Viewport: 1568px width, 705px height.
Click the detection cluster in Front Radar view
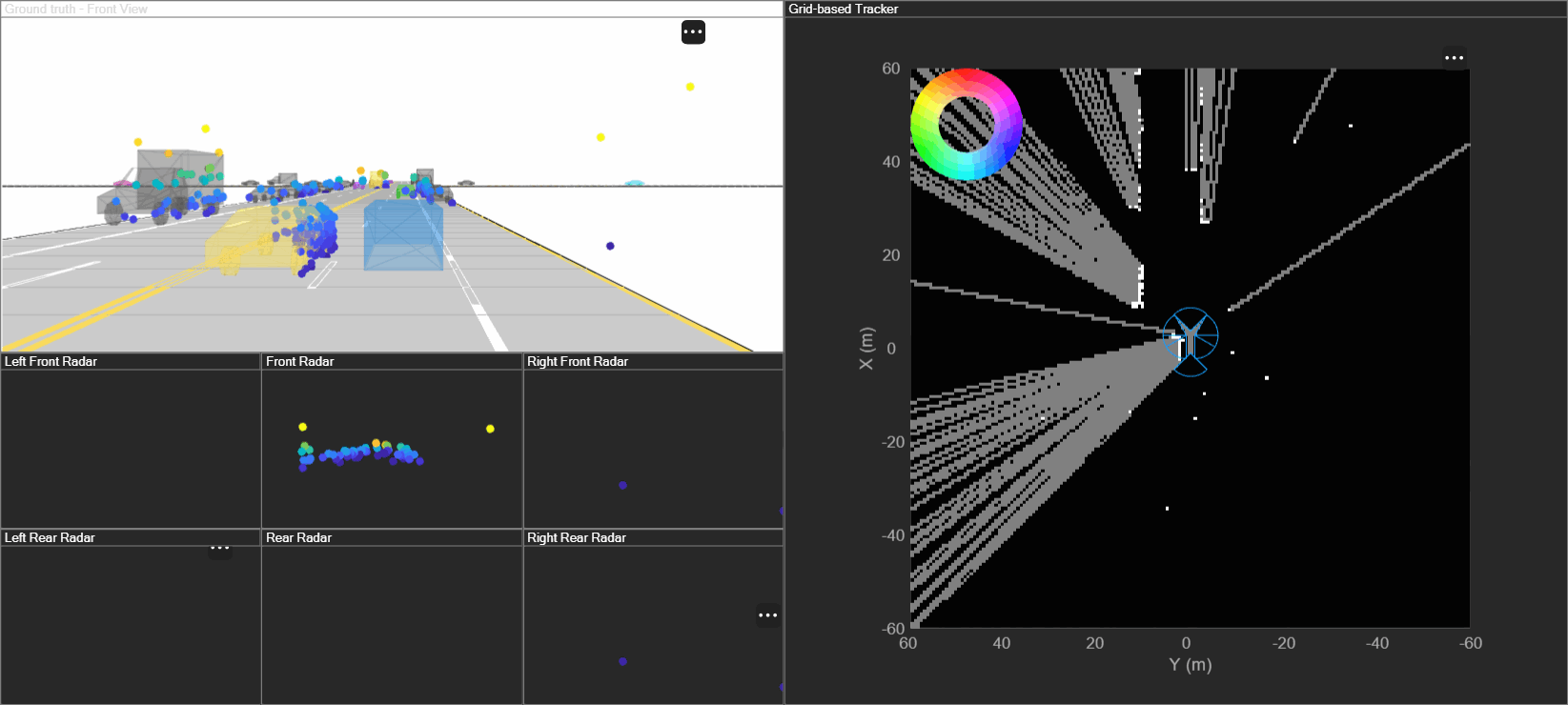click(x=362, y=453)
